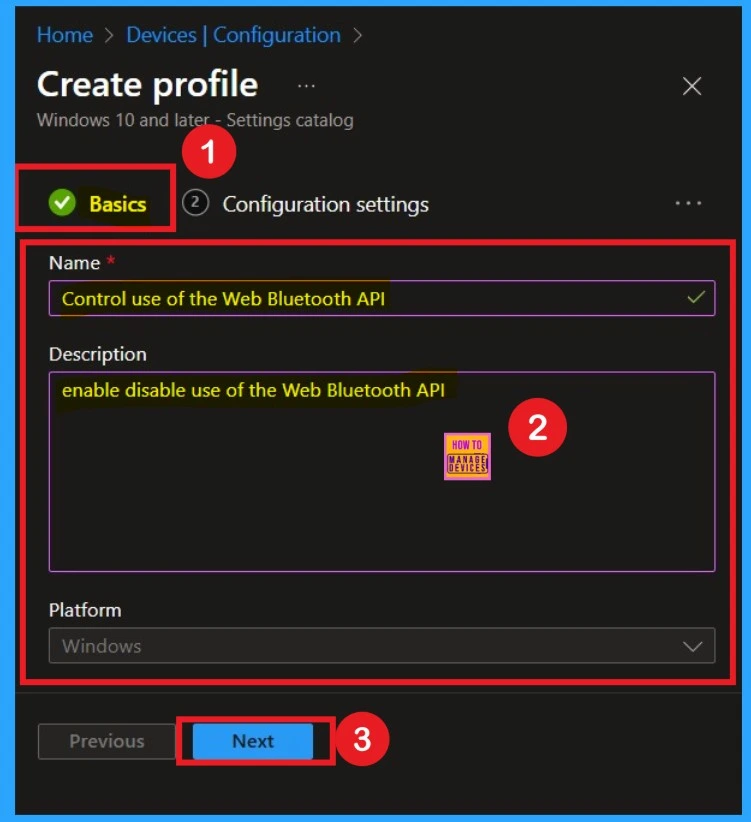Click the Platform label

click(85, 610)
